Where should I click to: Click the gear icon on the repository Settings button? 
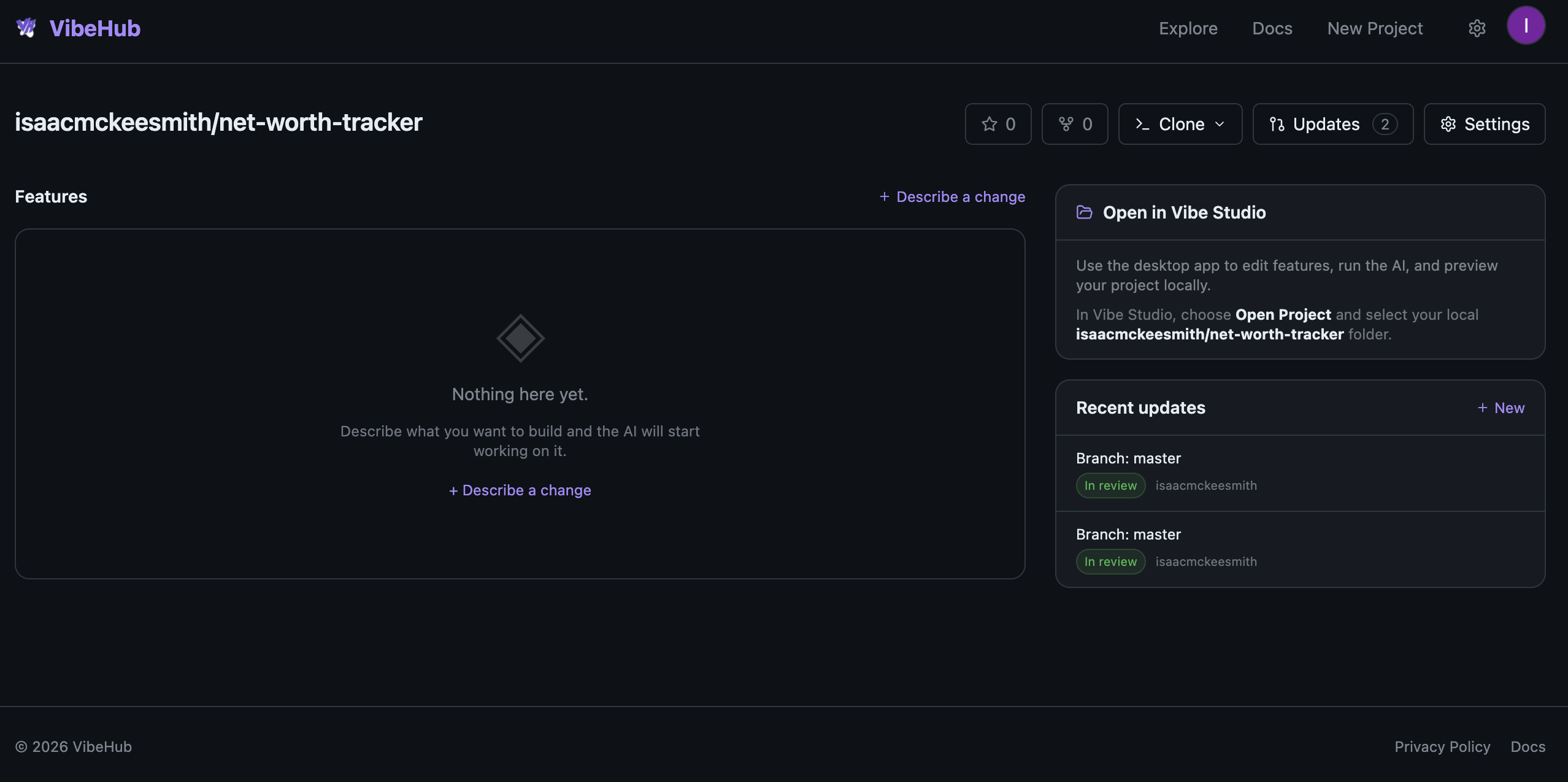pyautogui.click(x=1449, y=123)
